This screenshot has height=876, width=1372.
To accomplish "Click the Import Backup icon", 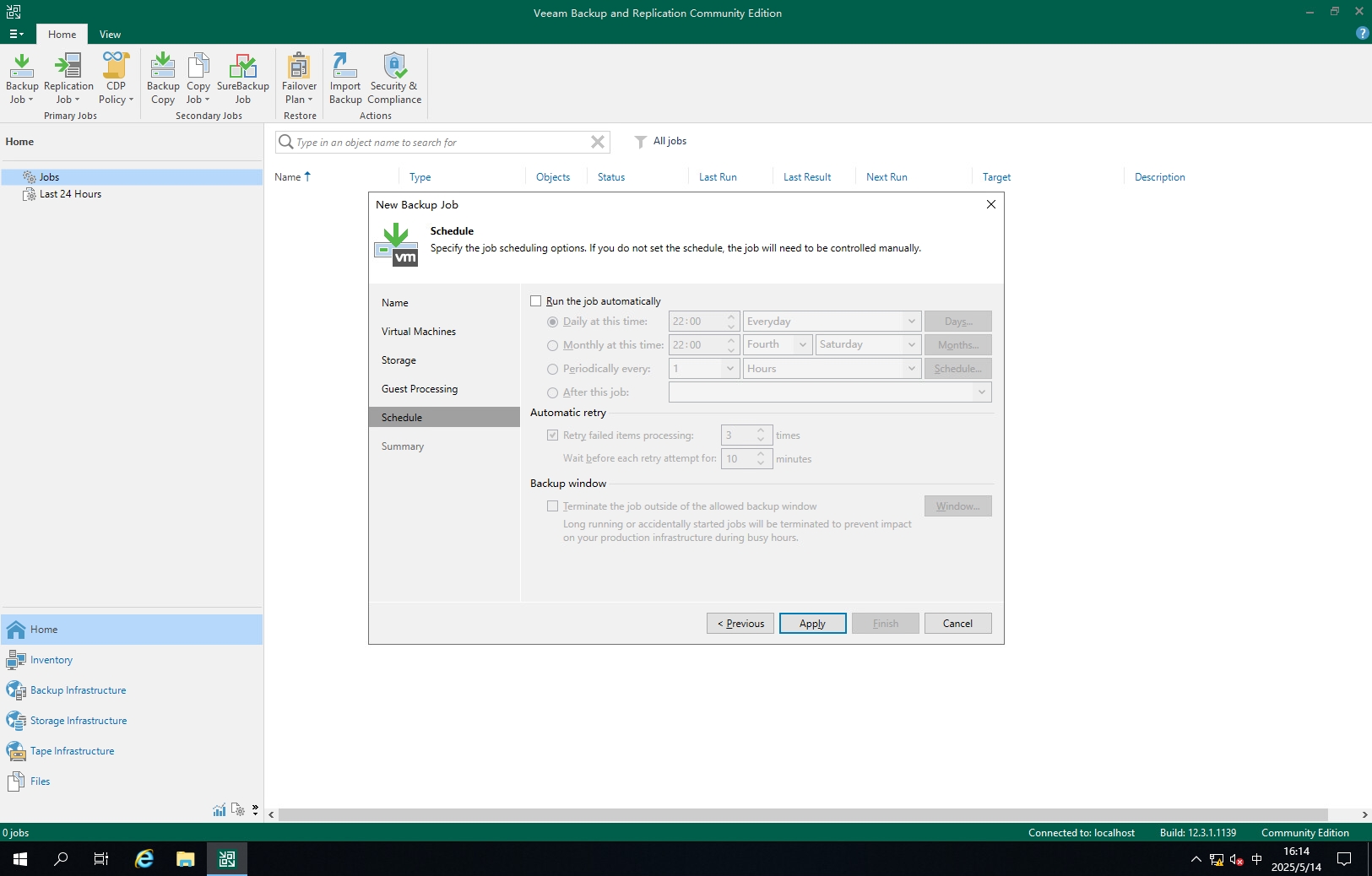I will tap(345, 78).
